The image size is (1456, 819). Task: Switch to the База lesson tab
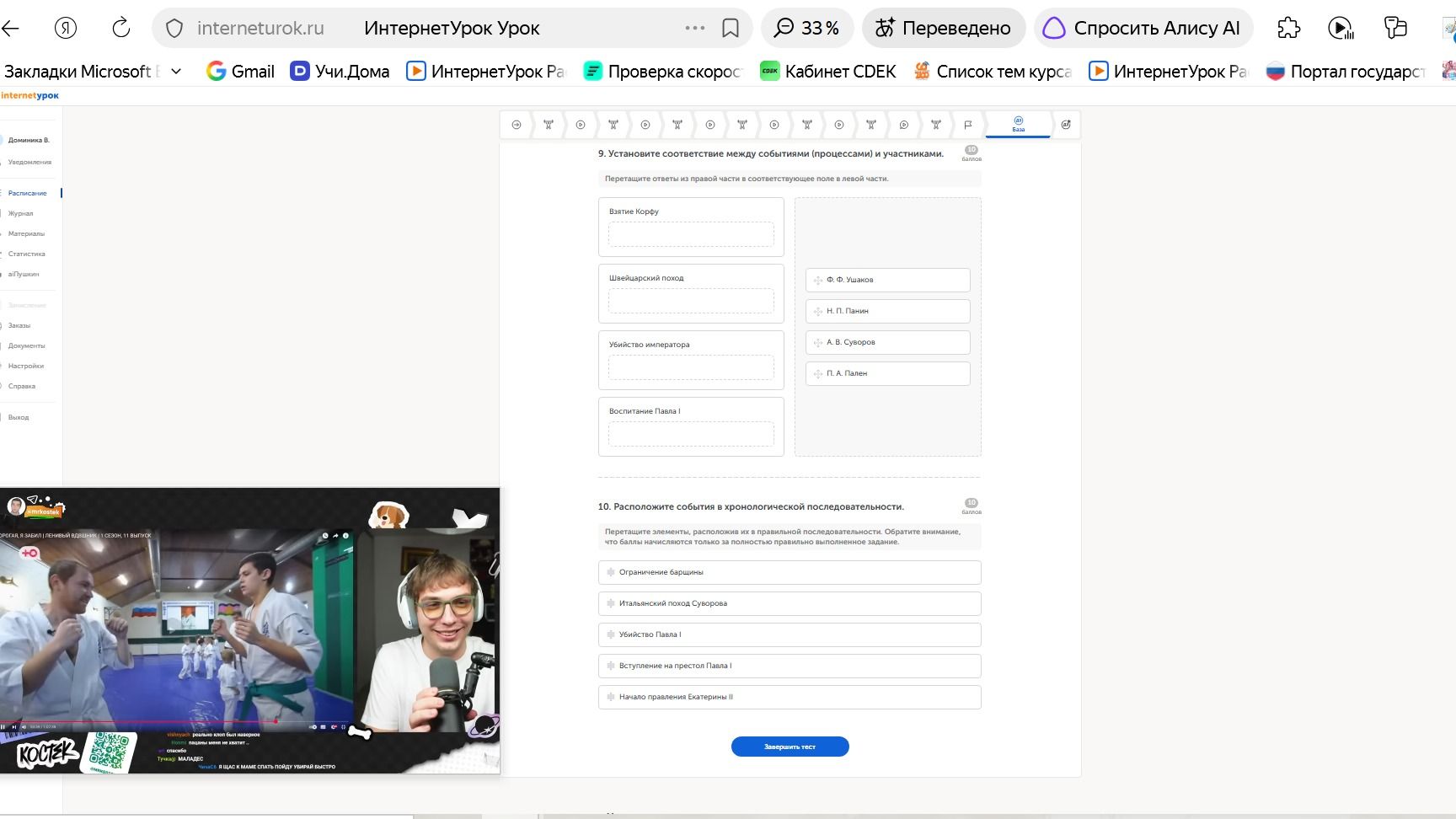1018,125
